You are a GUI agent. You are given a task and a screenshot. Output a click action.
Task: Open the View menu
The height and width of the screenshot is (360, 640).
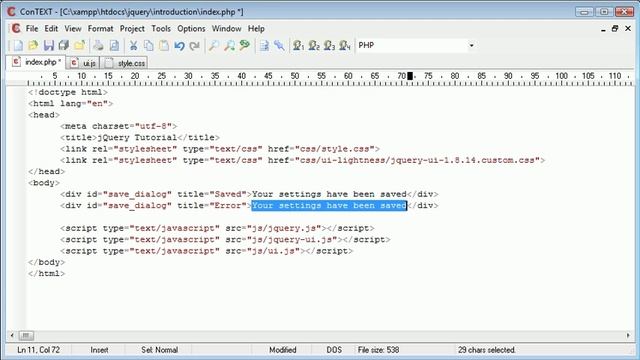tap(73, 29)
